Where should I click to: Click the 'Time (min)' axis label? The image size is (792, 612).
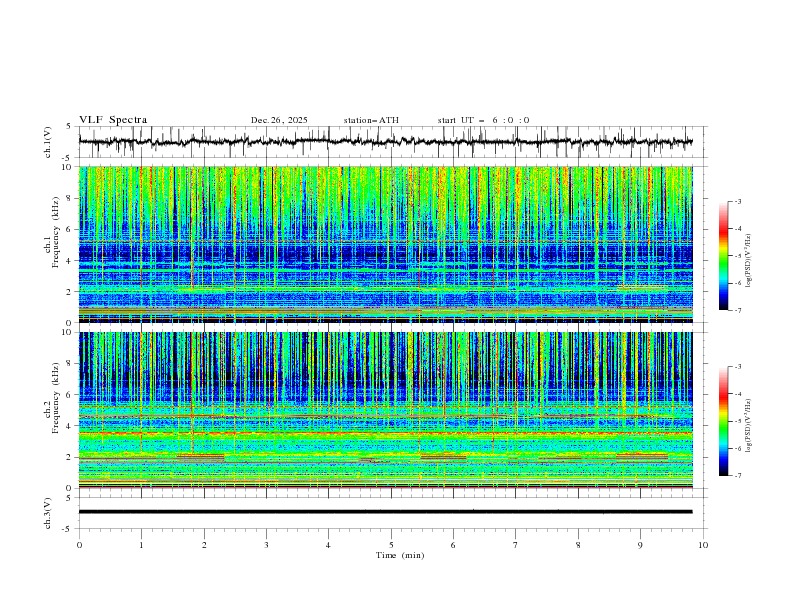click(x=400, y=555)
